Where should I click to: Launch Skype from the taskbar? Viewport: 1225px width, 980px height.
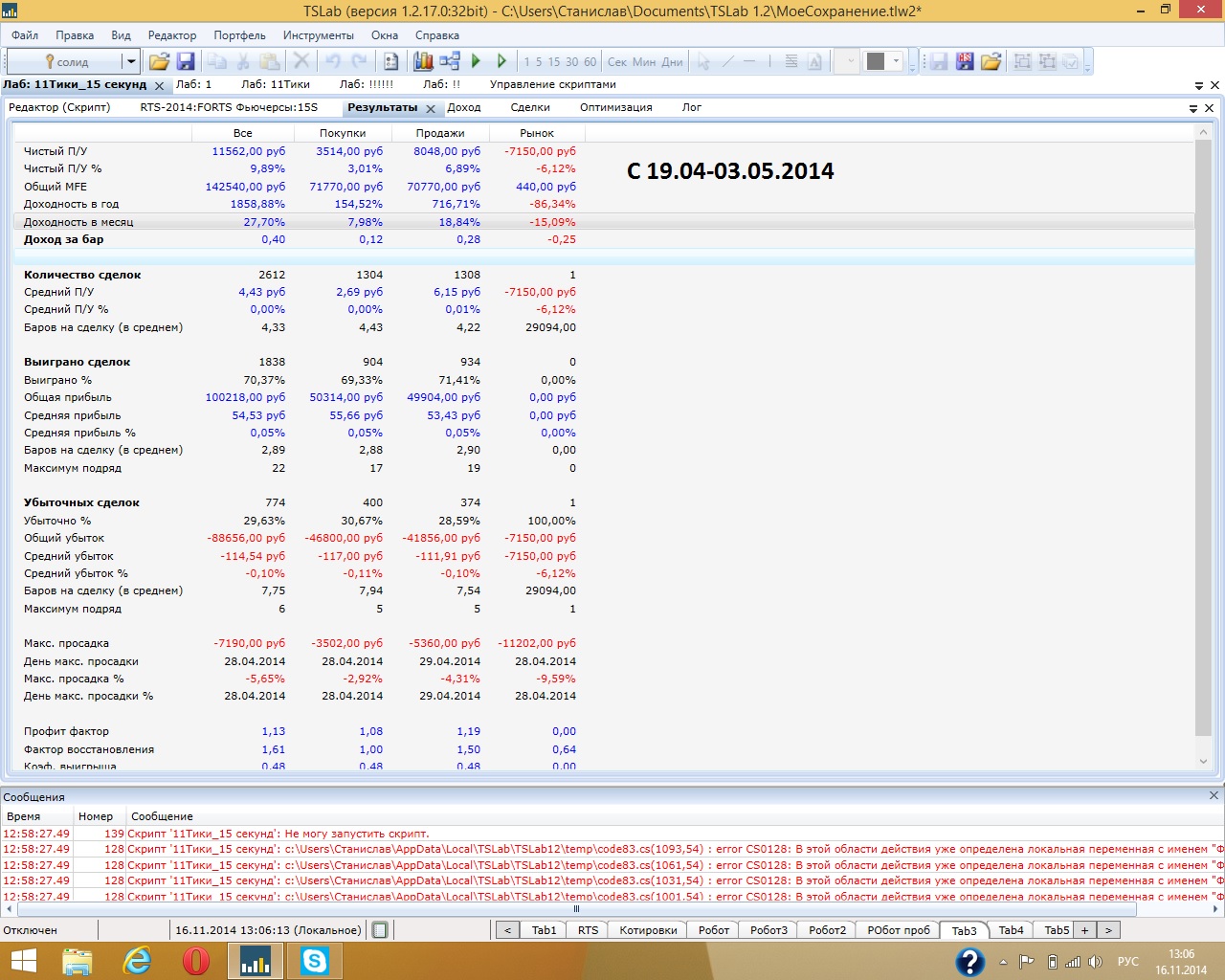[x=314, y=960]
